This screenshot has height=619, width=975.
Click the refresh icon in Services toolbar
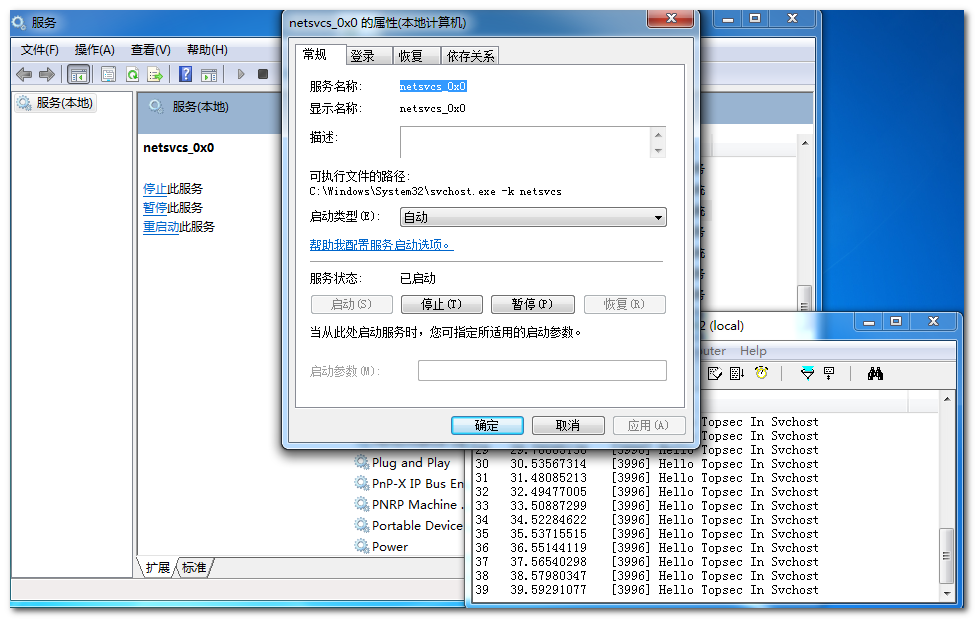(132, 75)
